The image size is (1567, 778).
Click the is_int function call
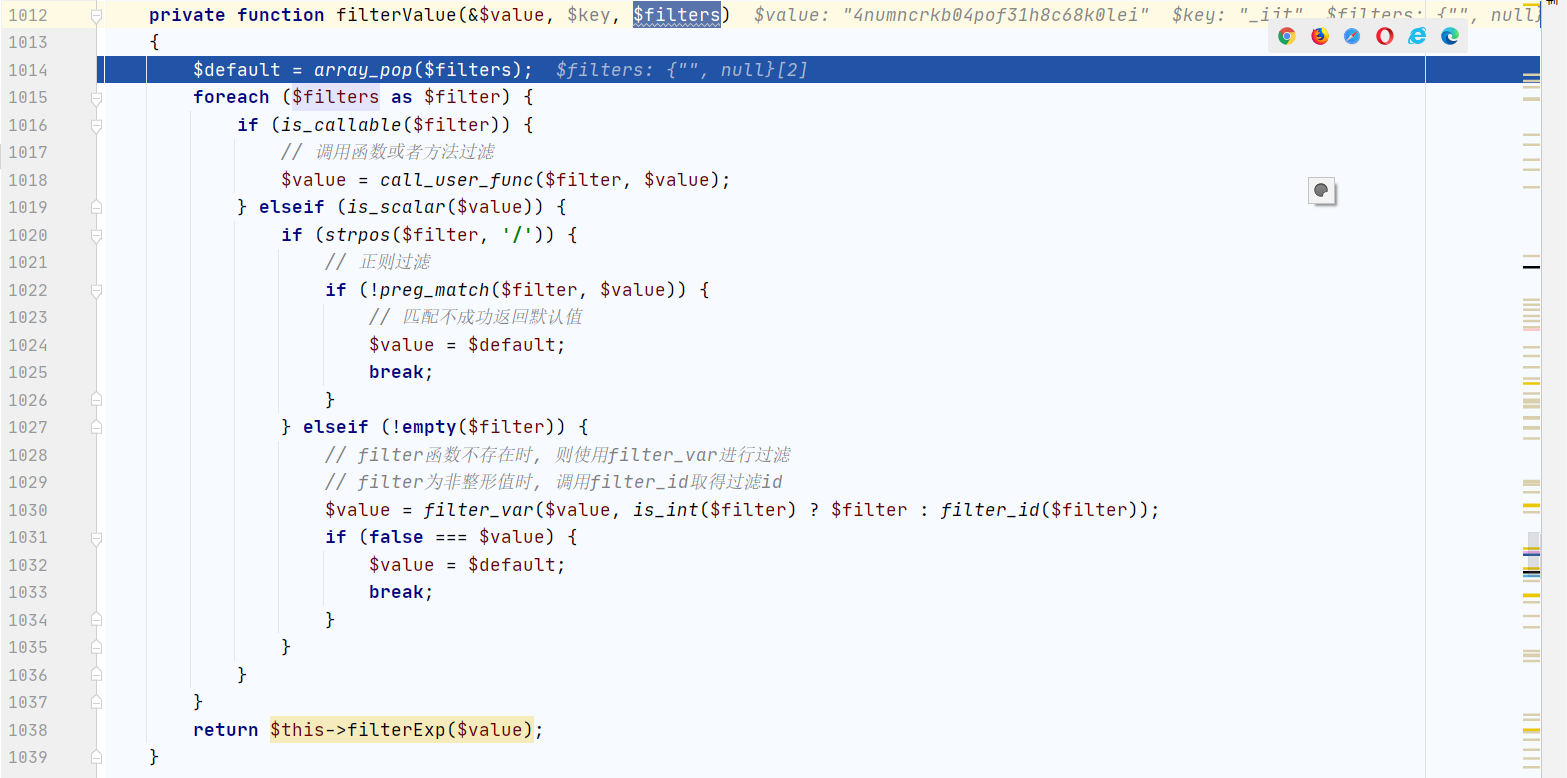pos(666,510)
